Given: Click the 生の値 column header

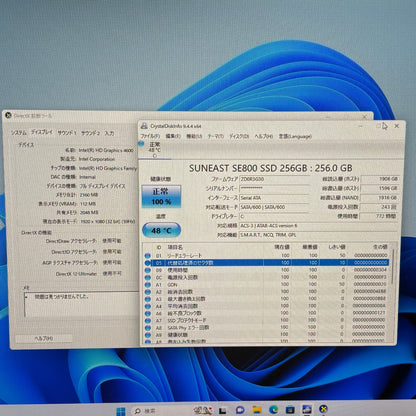Looking at the screenshot, I should (x=380, y=247).
